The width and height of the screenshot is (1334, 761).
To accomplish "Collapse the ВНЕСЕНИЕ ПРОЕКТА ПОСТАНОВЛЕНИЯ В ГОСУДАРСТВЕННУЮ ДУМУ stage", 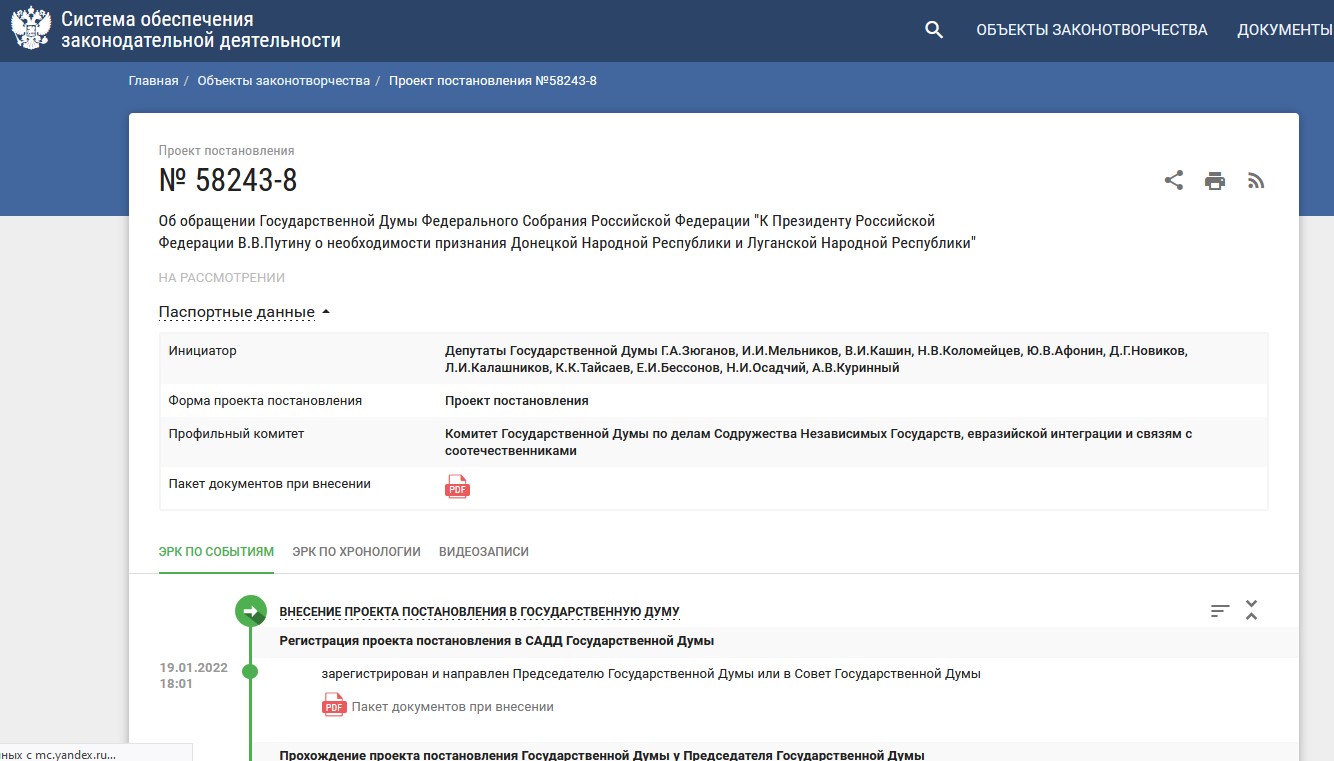I will point(479,611).
